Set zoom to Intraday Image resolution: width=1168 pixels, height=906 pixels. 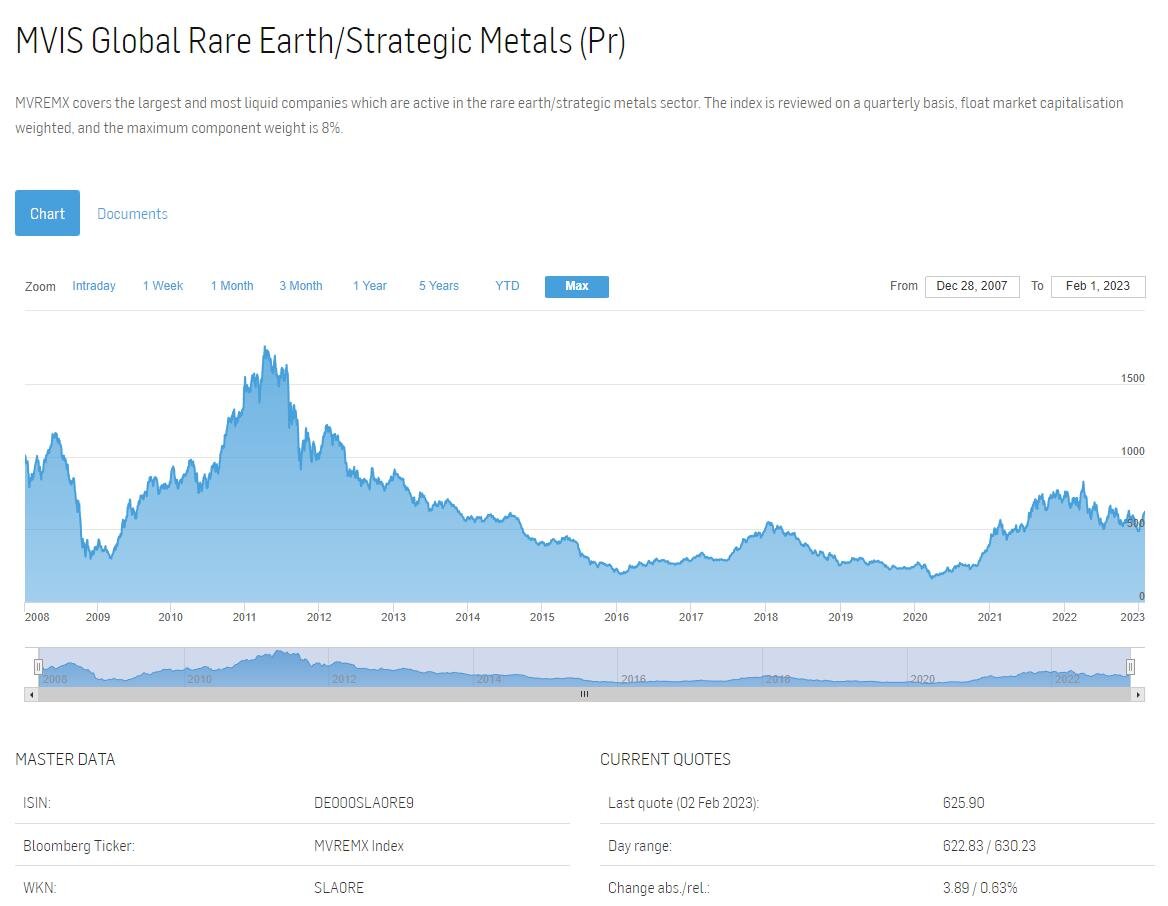coord(94,286)
